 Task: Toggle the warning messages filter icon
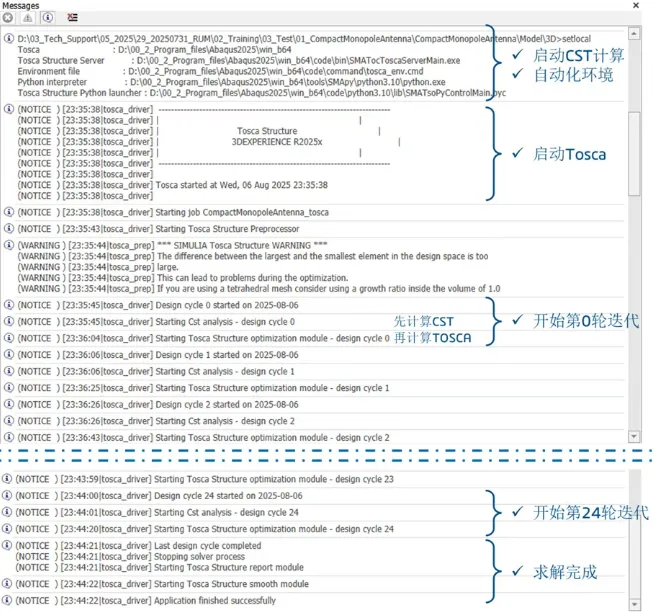[x=28, y=18]
